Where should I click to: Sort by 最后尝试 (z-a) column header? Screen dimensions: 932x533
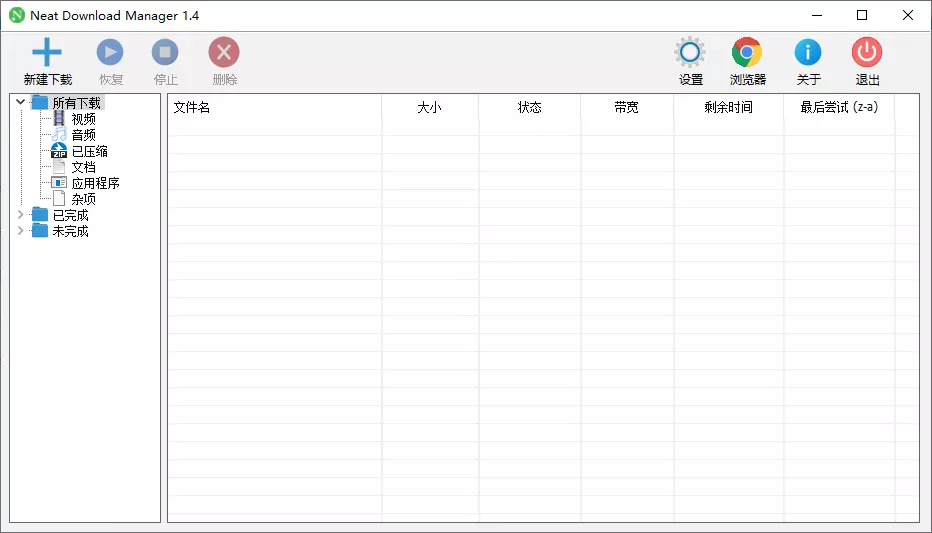click(839, 107)
